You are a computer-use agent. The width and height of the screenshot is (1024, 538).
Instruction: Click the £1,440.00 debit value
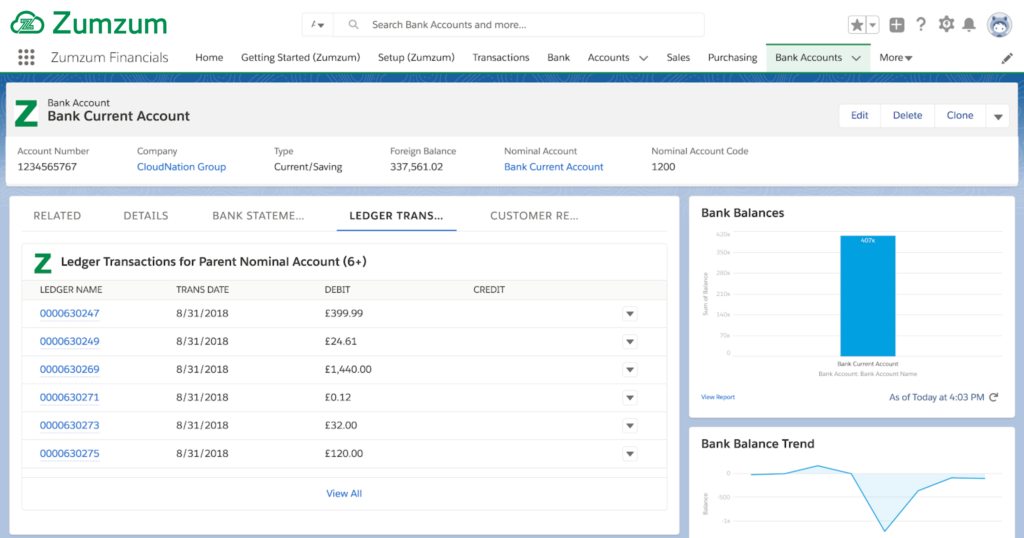(348, 370)
